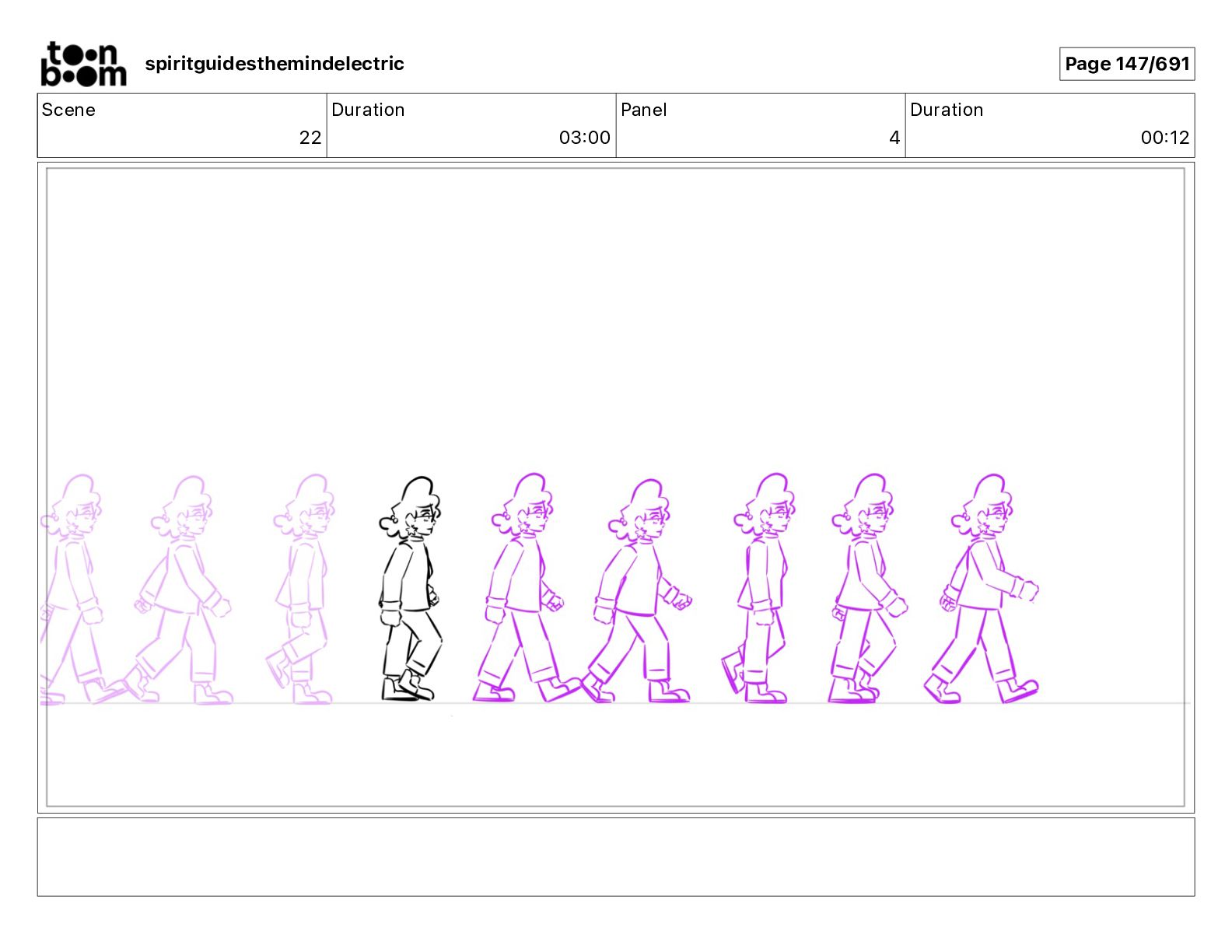1232x952 pixels.
Task: Click the Panel label
Action: click(x=644, y=110)
